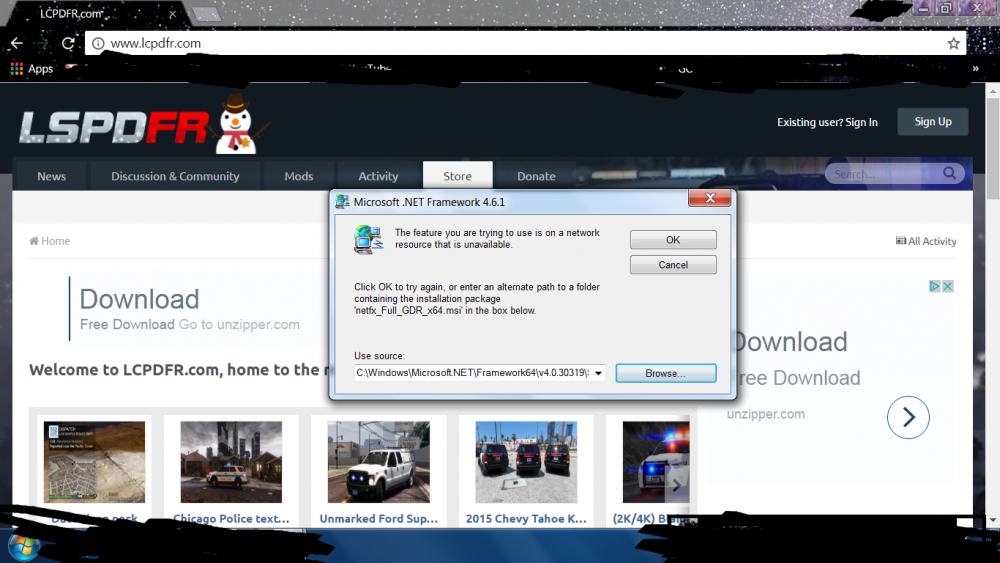Viewport: 1000px width, 563px height.
Task: Show more bookmarks via the double chevron
Action: 975,68
